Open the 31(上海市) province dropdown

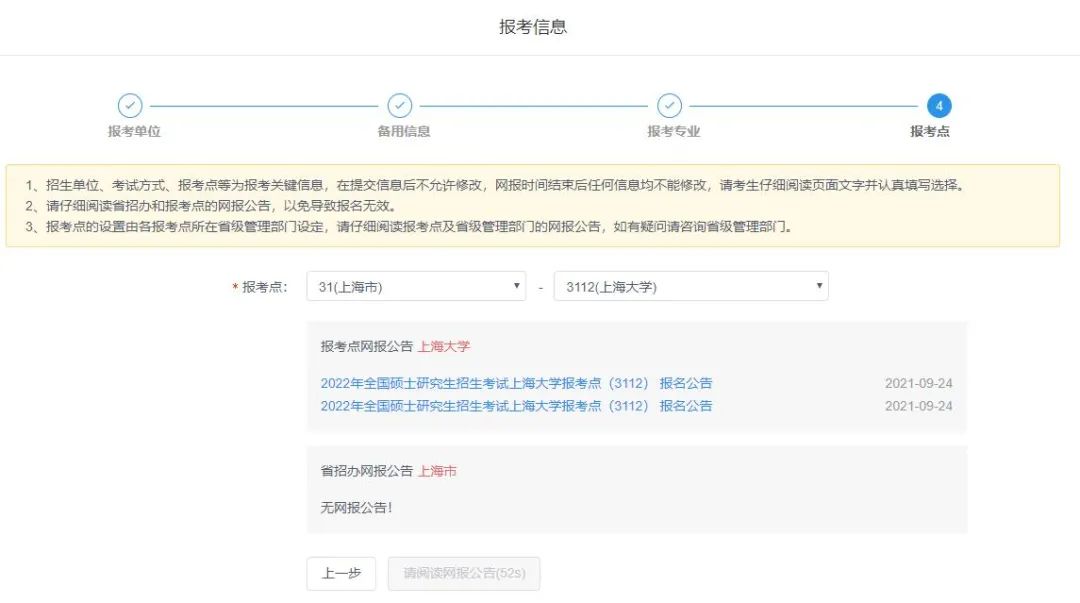(x=416, y=287)
